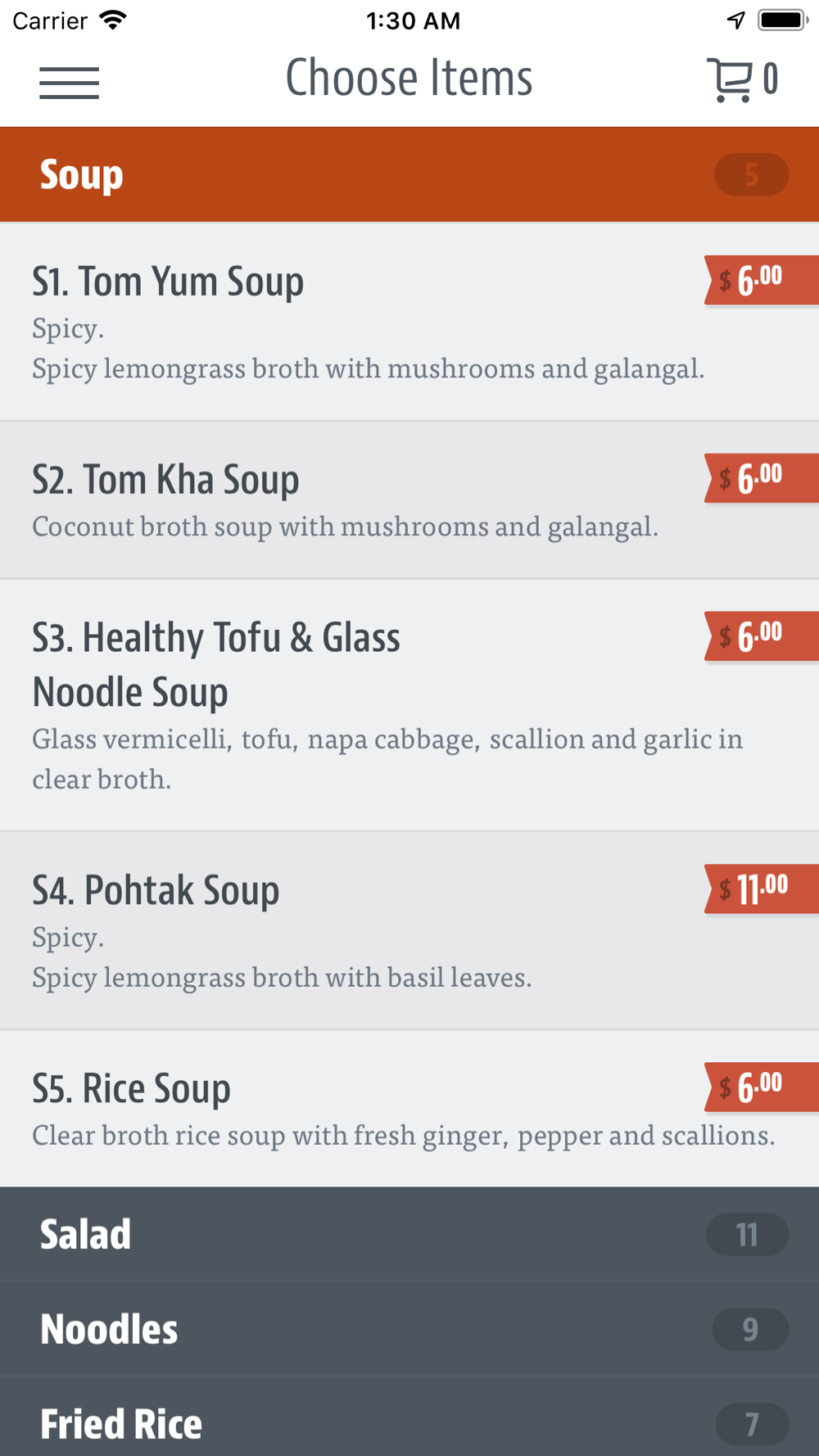Expand the Noodles category
This screenshot has height=1456, width=819.
409,1329
